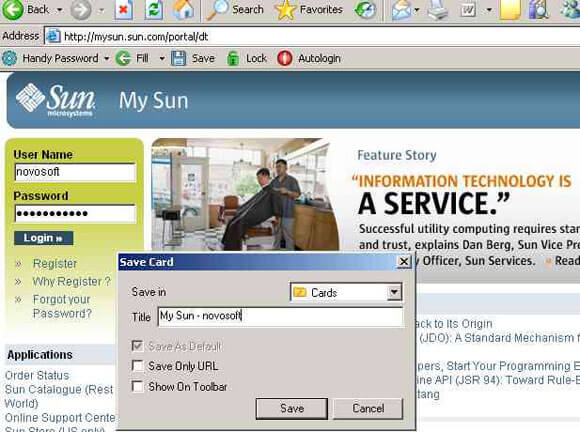Open the Forgot your Password? link
Viewport: 580px width, 432px height.
point(62,306)
